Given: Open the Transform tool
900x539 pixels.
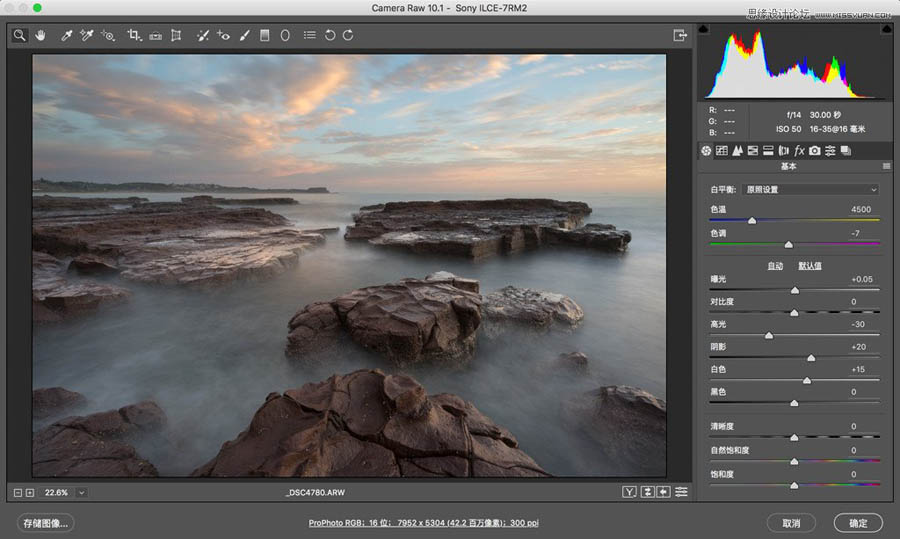Looking at the screenshot, I should tap(176, 35).
